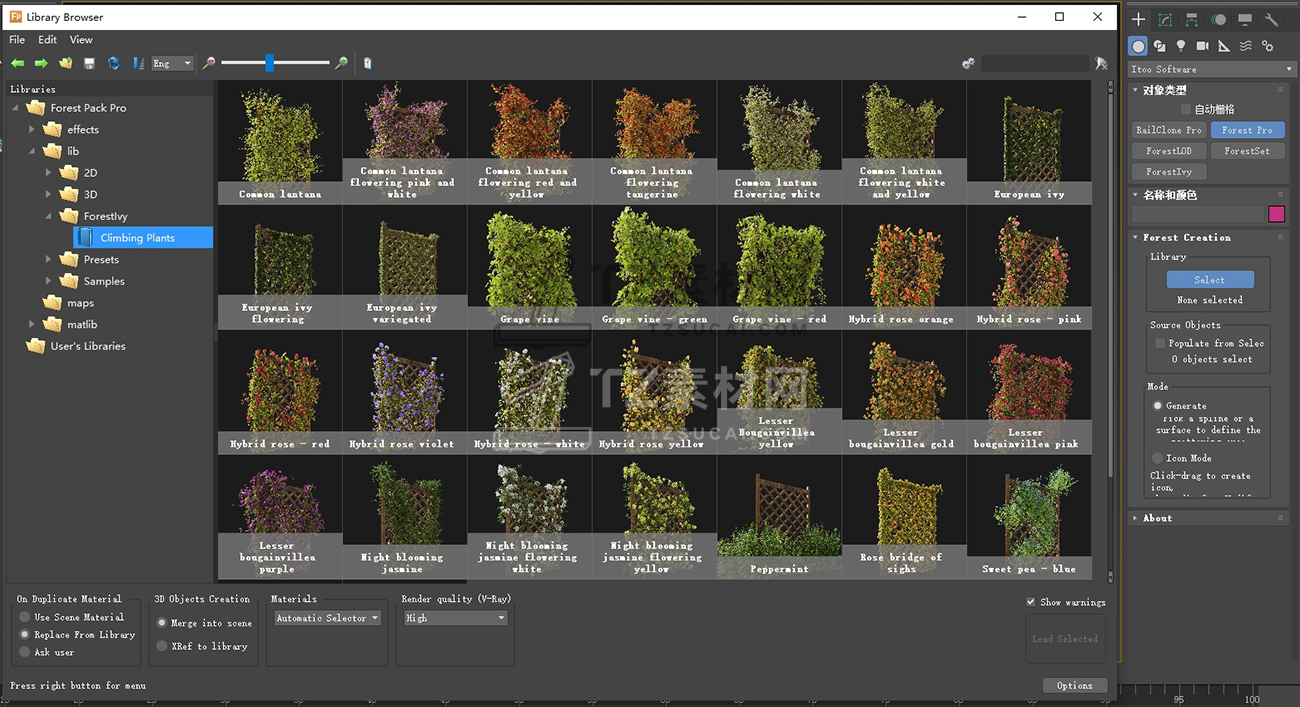Select the Helpers triangle ruler icon
The width and height of the screenshot is (1300, 707).
point(1224,46)
